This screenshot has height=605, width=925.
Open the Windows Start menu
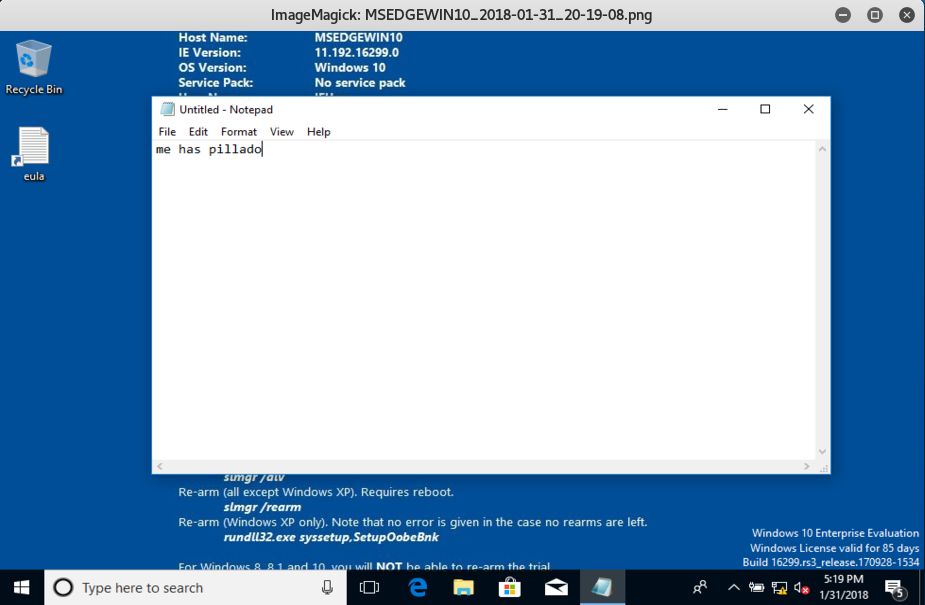(x=22, y=587)
